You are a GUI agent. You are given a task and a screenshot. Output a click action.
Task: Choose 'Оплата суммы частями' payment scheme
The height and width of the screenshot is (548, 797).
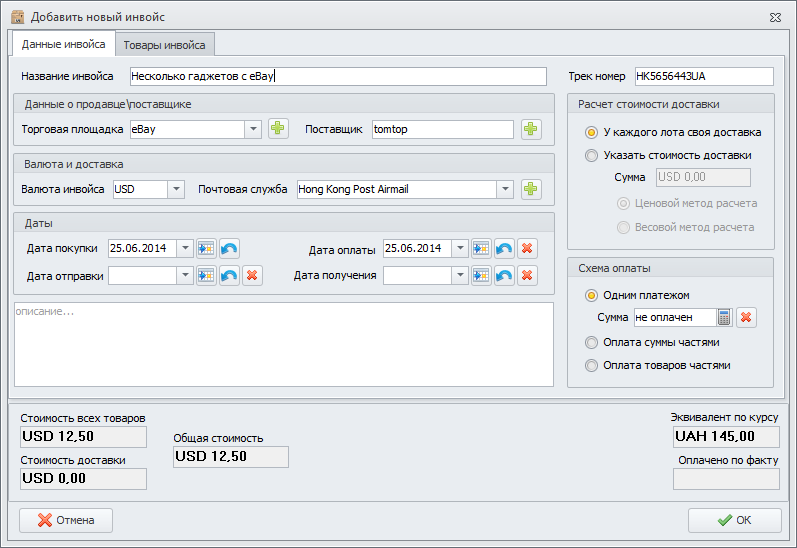593,342
